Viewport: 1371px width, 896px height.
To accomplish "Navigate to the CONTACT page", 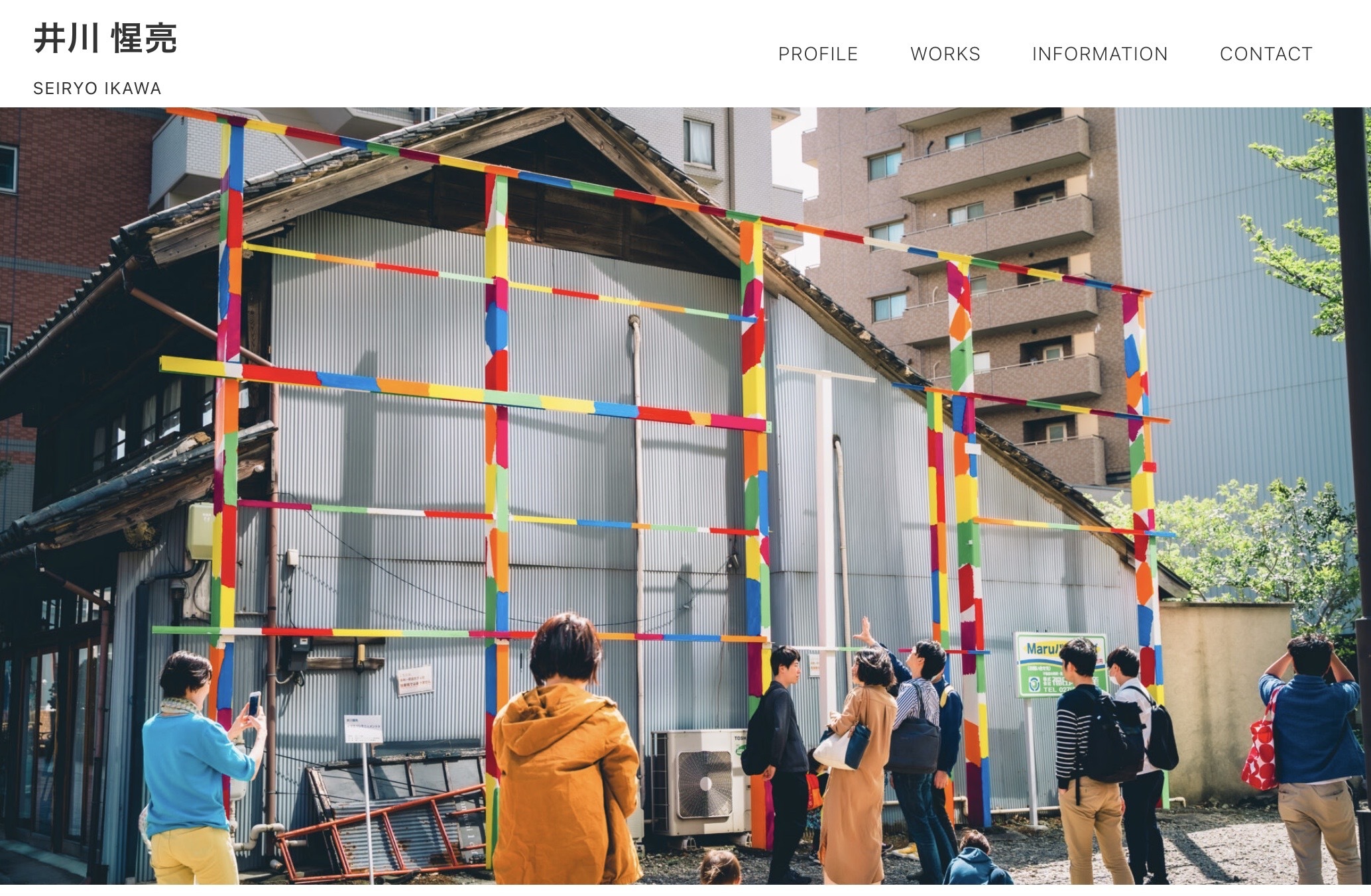I will (1266, 54).
